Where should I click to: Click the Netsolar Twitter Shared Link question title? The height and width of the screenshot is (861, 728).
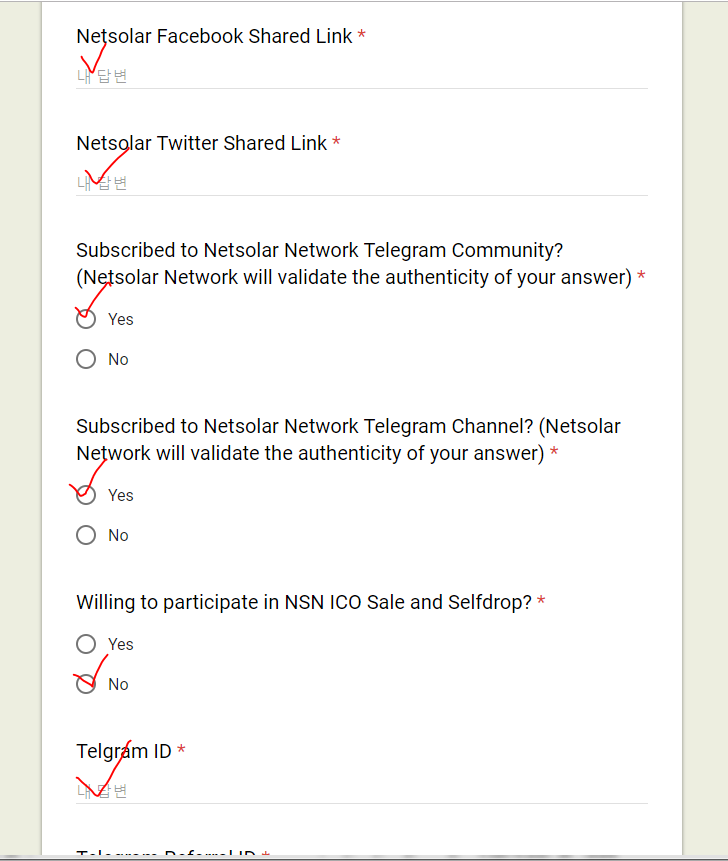pos(201,144)
